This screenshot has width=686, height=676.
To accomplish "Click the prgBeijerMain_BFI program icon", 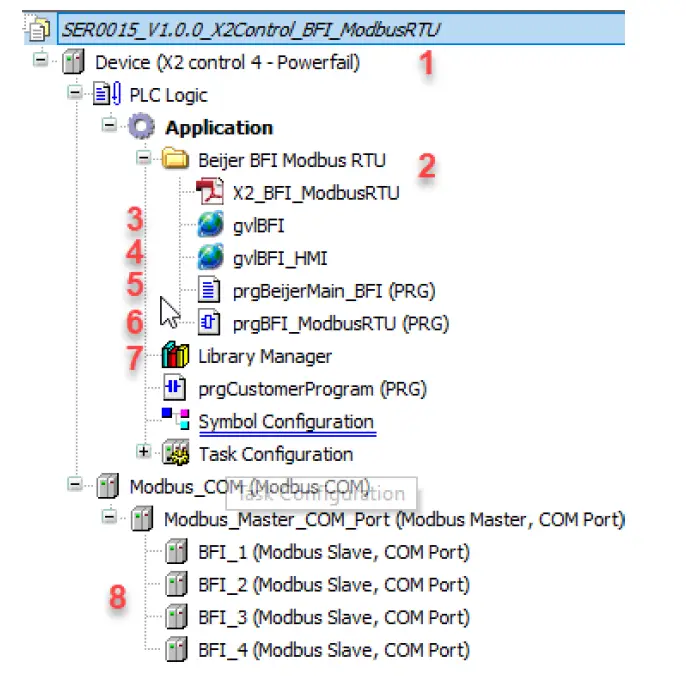I will 209,290.
